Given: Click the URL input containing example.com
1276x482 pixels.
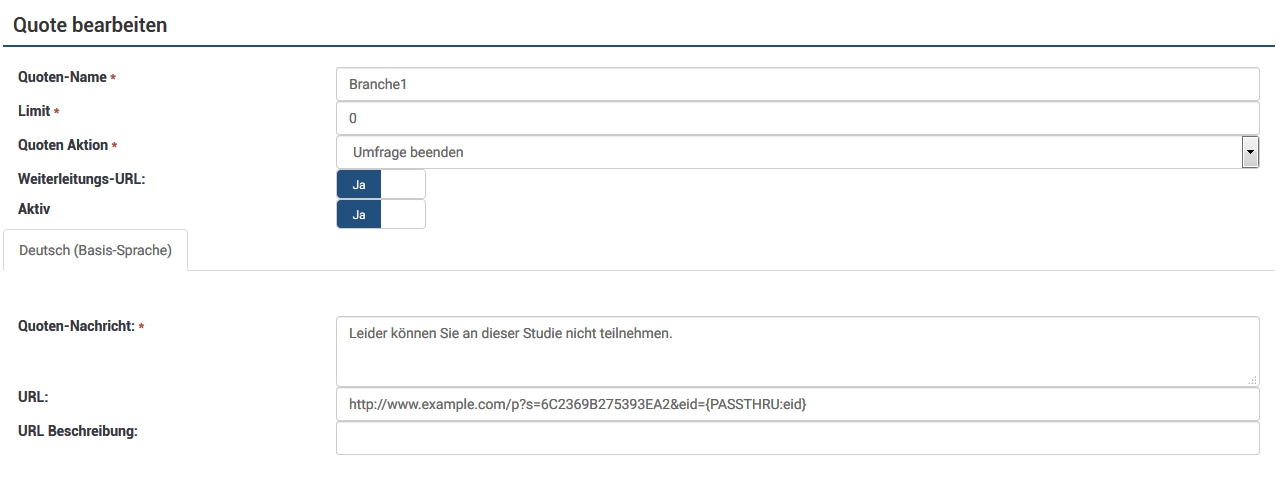Looking at the screenshot, I should [796, 405].
